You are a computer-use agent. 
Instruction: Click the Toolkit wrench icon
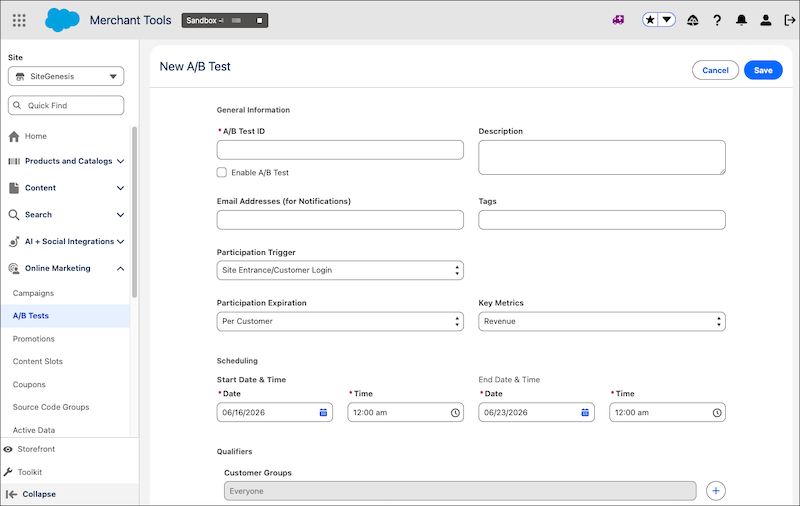tap(8, 472)
